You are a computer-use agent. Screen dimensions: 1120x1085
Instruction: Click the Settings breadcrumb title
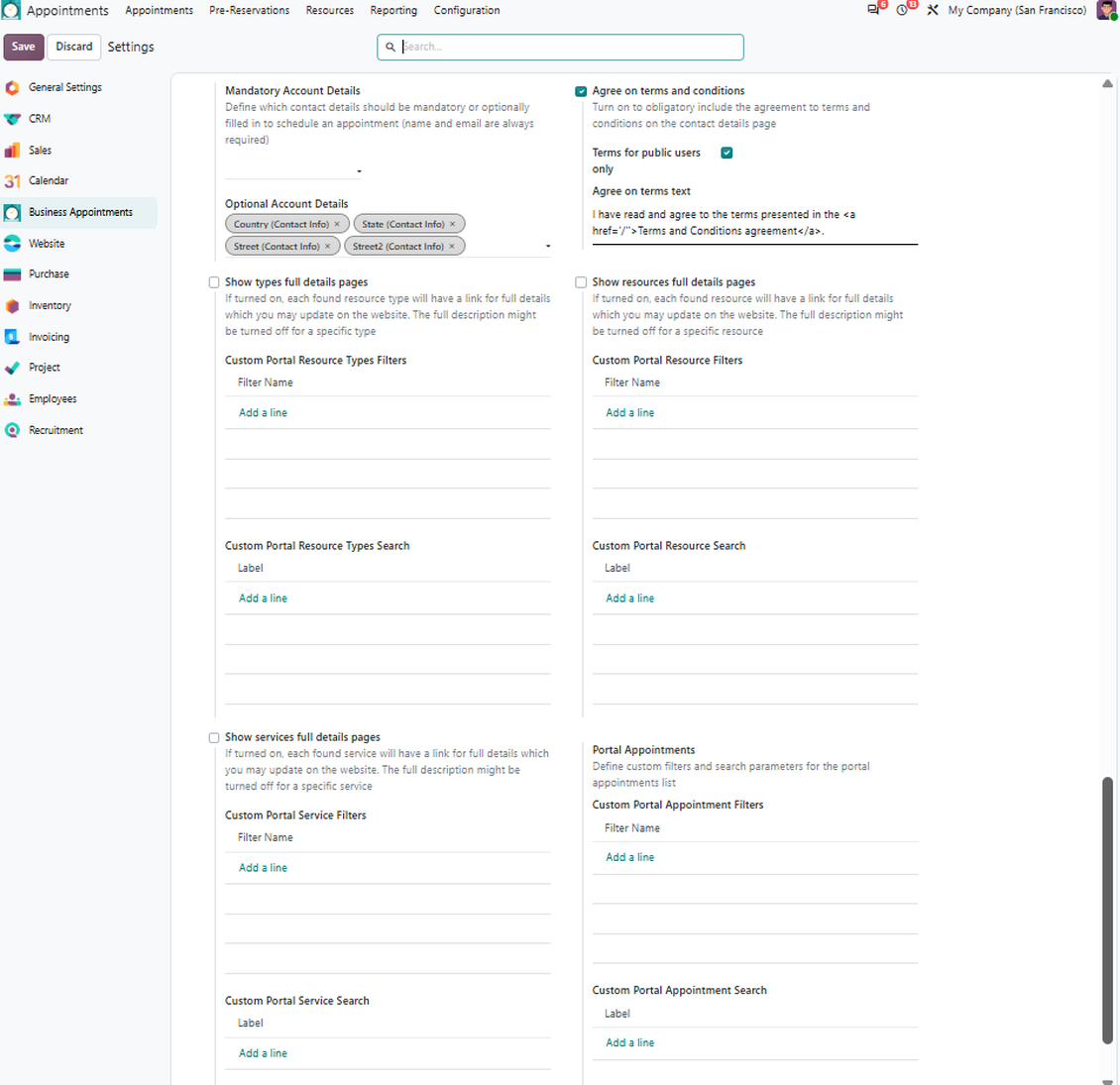click(131, 48)
